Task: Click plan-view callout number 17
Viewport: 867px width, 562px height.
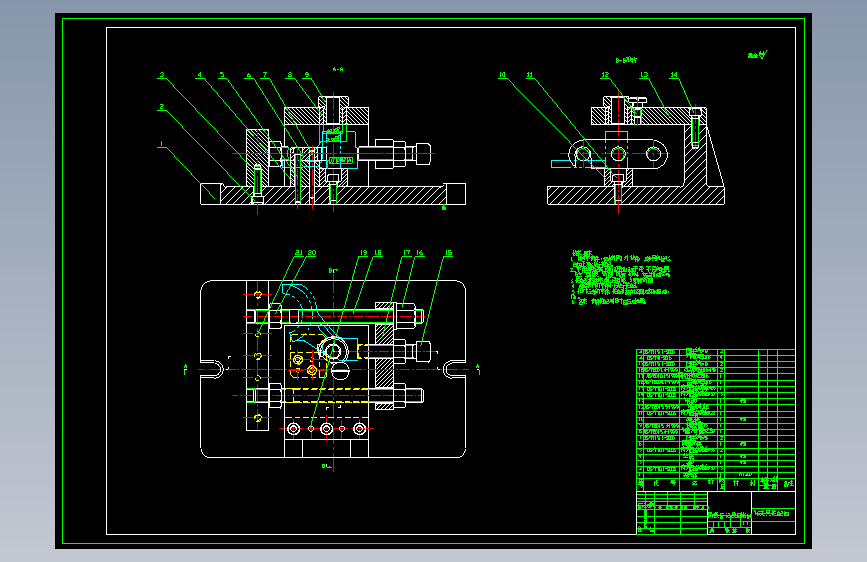Action: click(407, 253)
